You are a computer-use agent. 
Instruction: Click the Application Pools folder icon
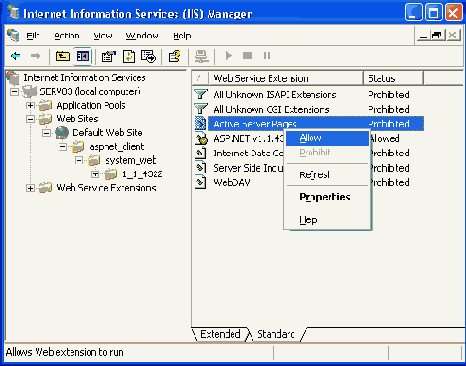(45, 105)
